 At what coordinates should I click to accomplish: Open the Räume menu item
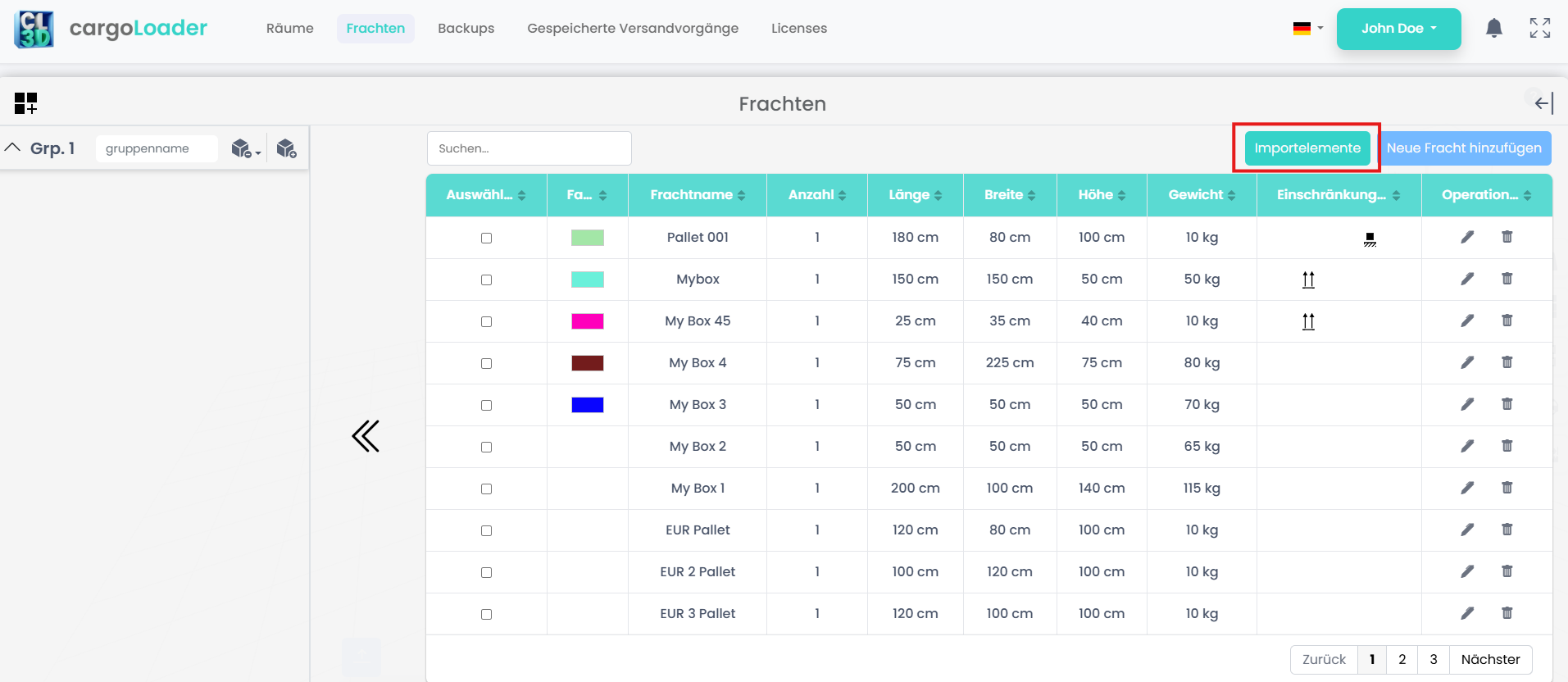point(289,29)
